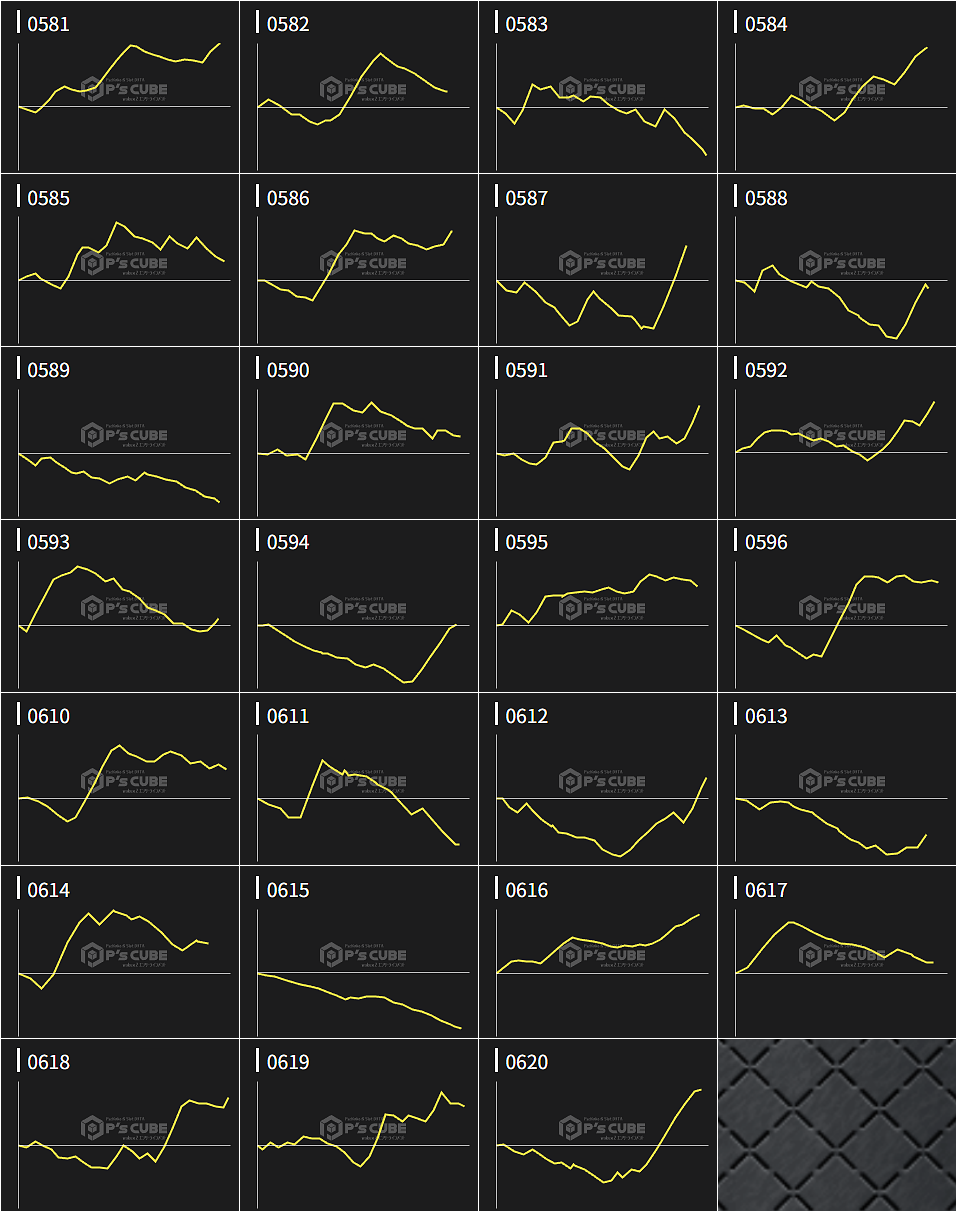Click the empty patterned tile after 0620

837,1125
